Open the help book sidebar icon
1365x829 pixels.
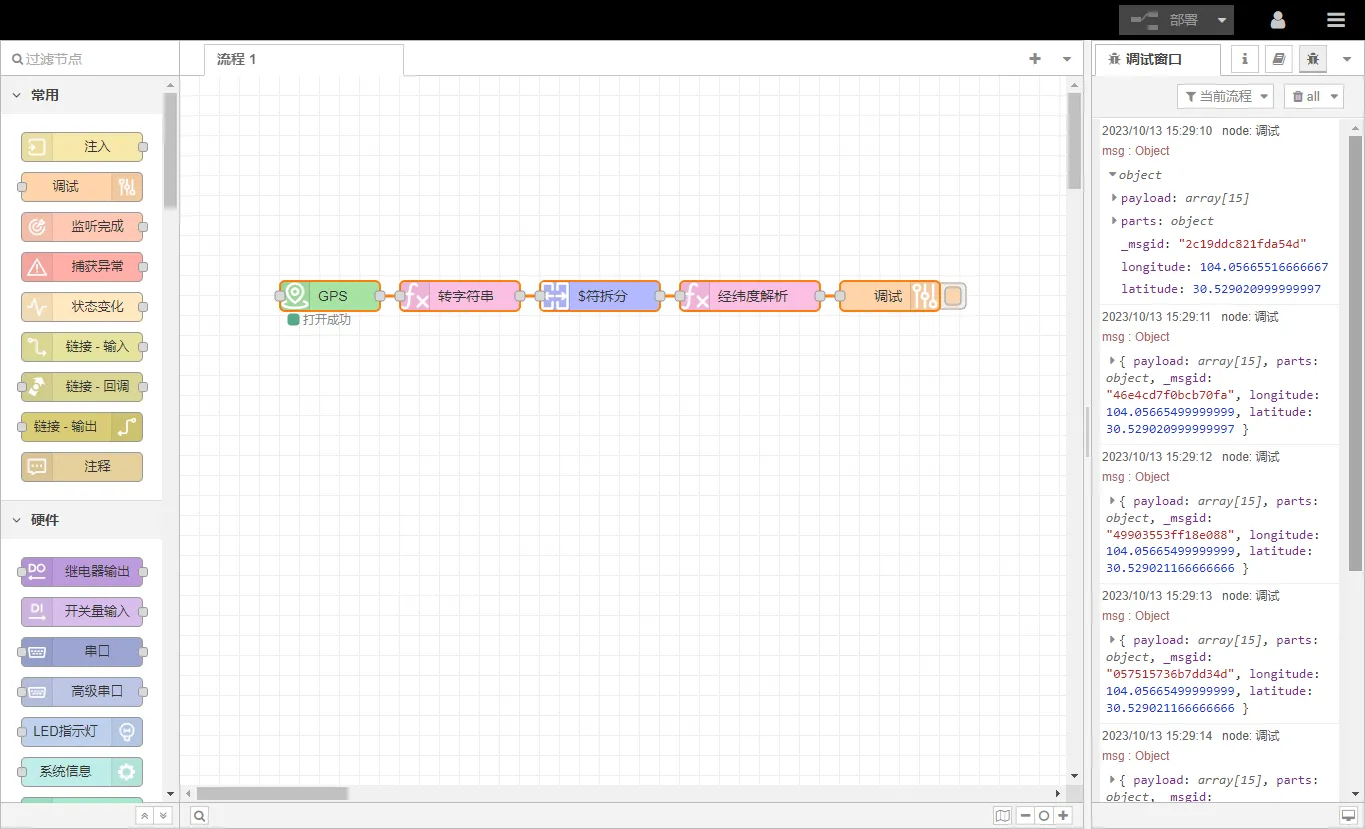[1278, 59]
